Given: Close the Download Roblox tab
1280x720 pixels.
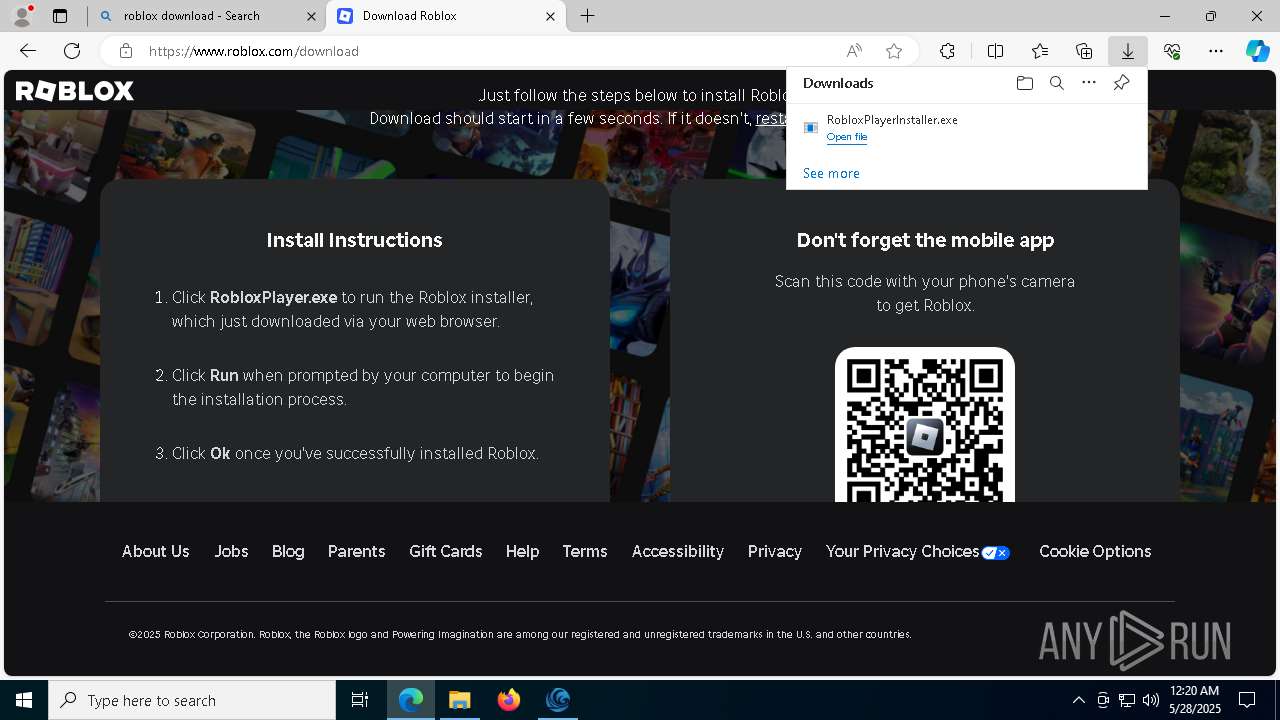Looking at the screenshot, I should (550, 16).
